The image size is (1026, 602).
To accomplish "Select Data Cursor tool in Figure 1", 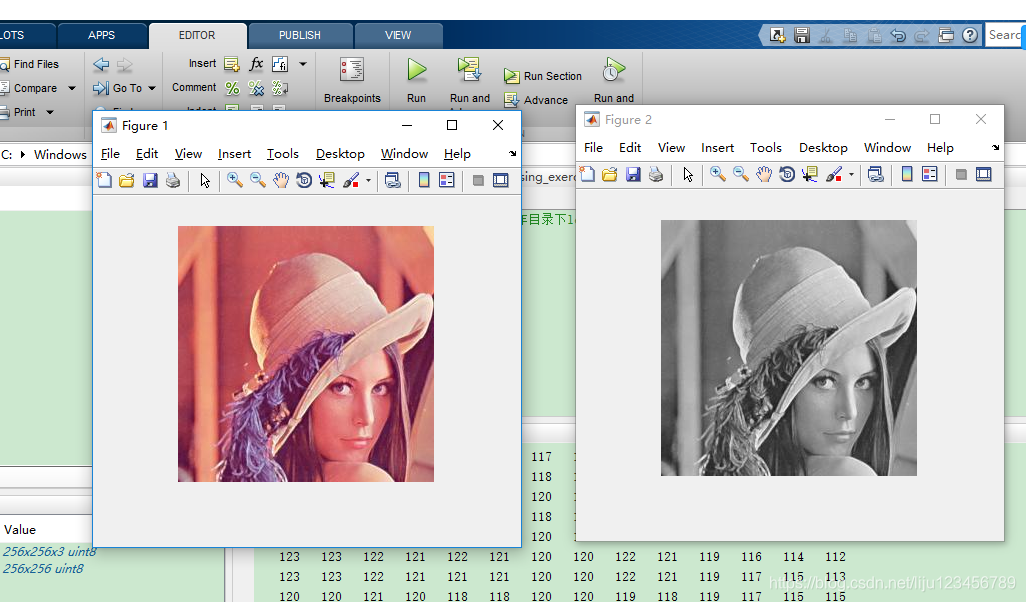I will pos(327,180).
